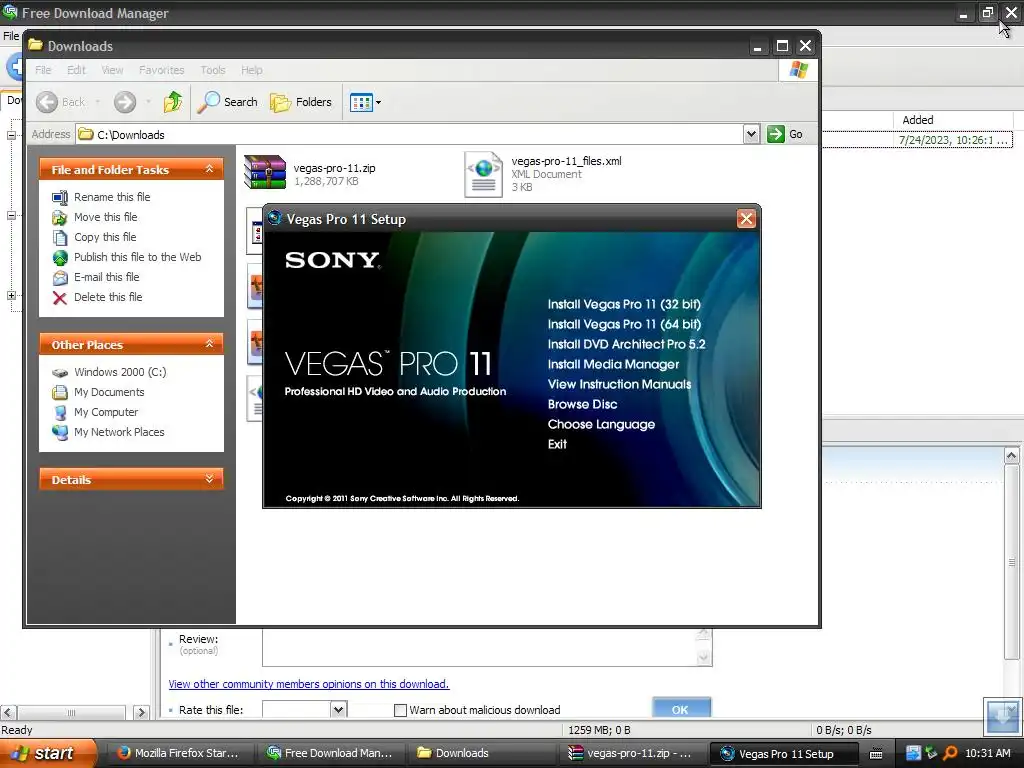Select vegas-pro-11_files.xml document icon
Image resolution: width=1024 pixels, height=768 pixels.
(x=483, y=174)
